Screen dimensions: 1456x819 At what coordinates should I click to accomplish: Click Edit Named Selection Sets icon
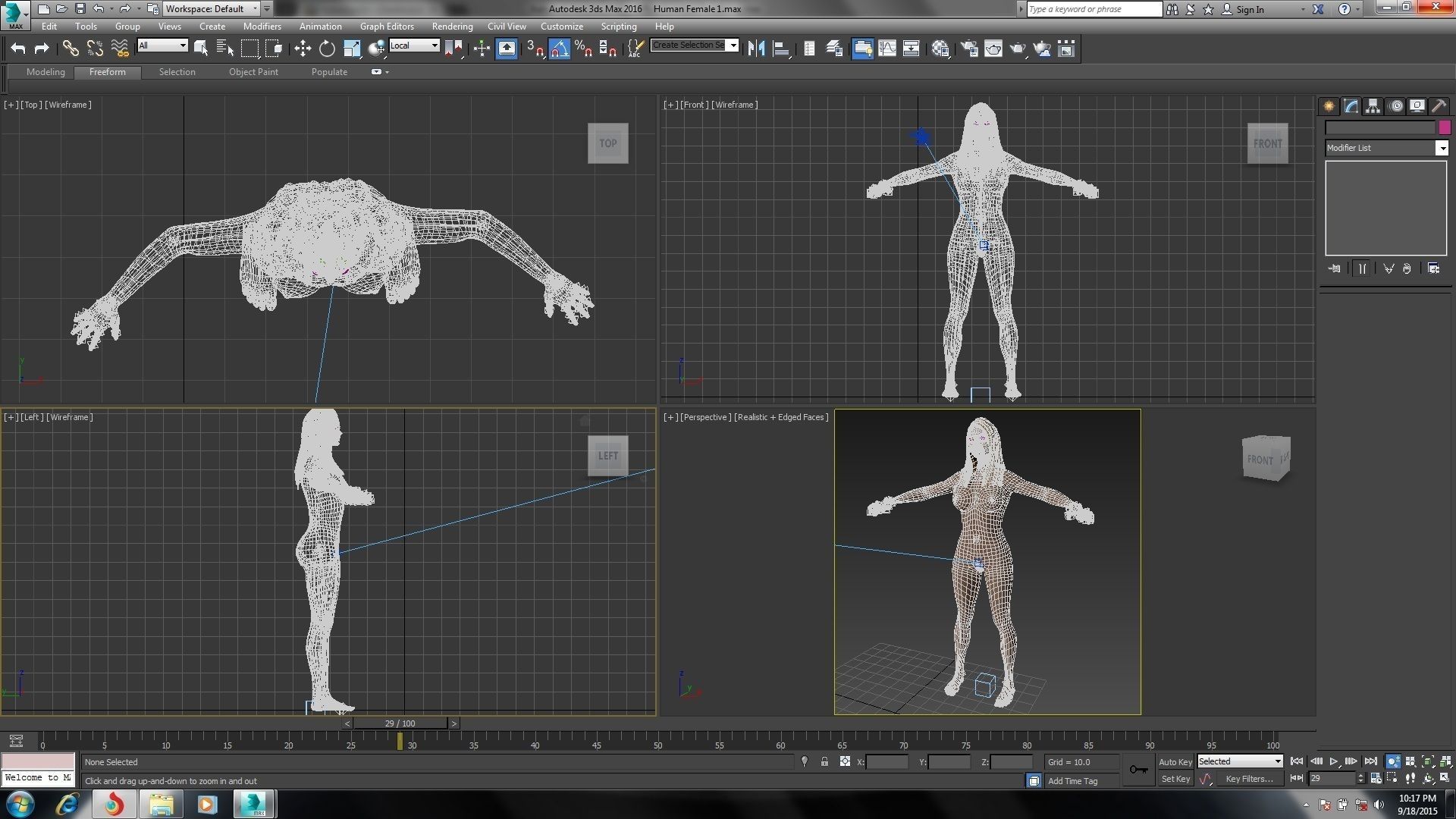tap(635, 49)
